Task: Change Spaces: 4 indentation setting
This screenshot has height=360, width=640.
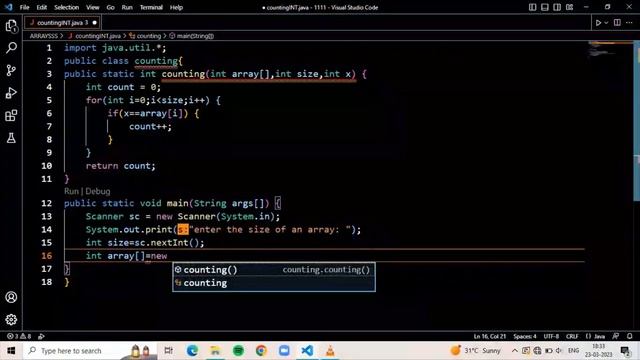Action: pos(525,336)
